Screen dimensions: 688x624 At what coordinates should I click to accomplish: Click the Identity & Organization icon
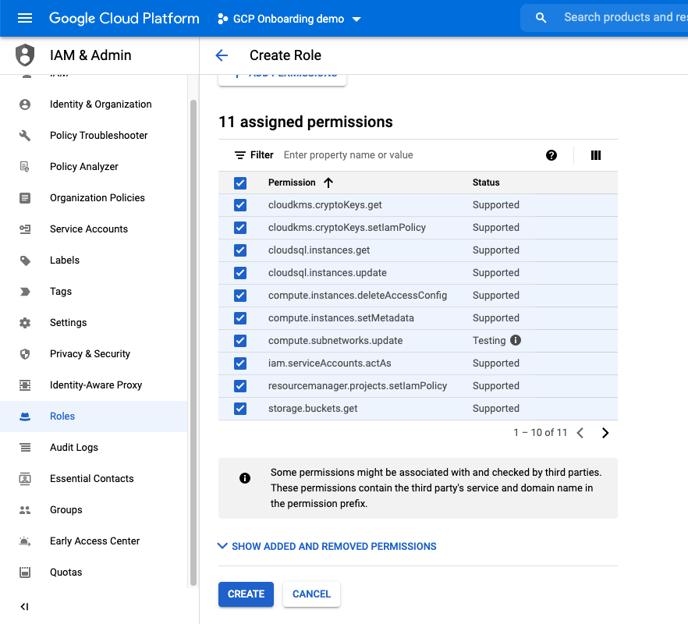pyautogui.click(x=25, y=104)
